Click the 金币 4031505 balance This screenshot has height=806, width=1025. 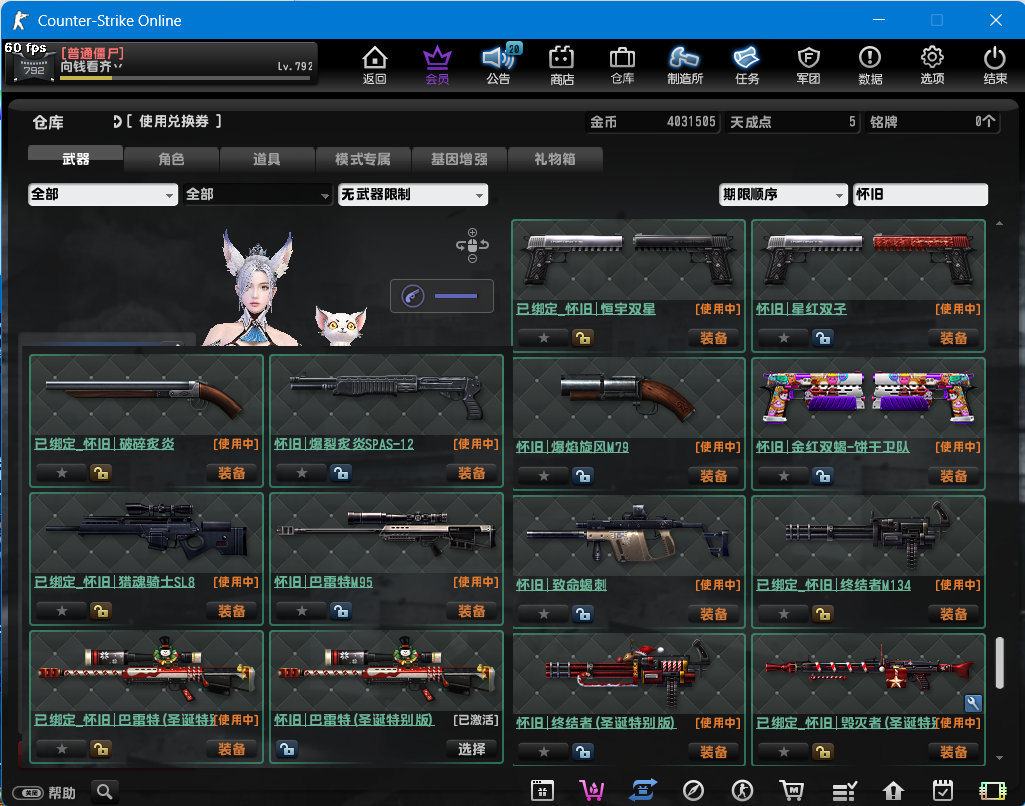coord(653,122)
